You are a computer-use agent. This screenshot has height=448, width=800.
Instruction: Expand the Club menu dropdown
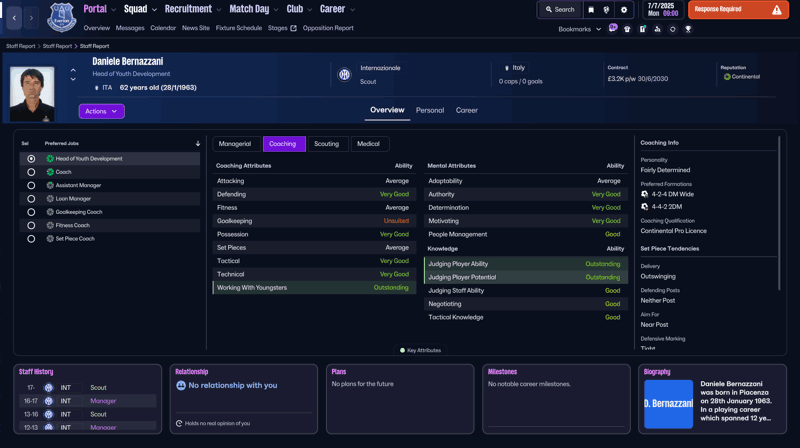pos(310,10)
